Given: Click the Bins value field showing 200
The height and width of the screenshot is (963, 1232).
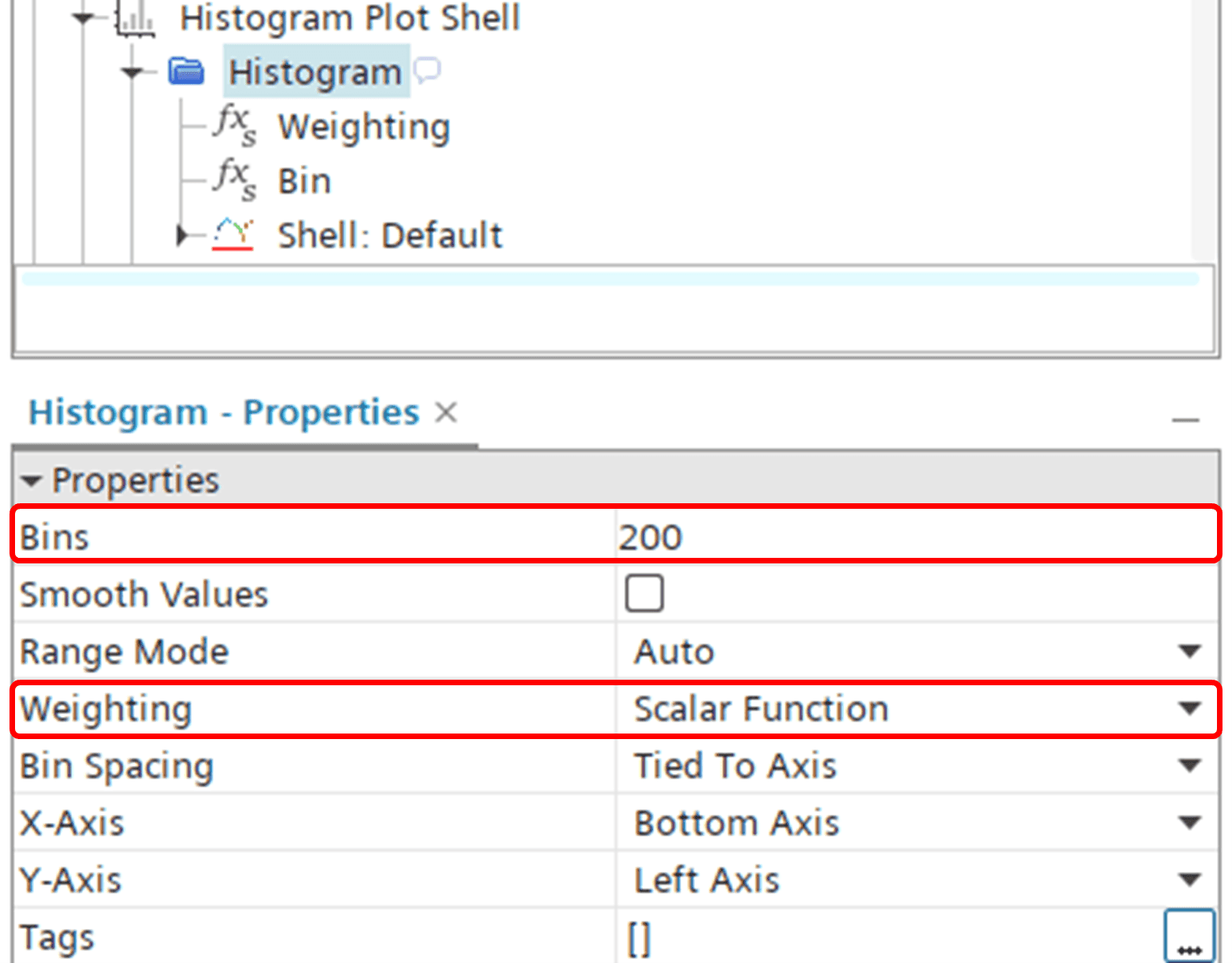Looking at the screenshot, I should click(x=910, y=537).
